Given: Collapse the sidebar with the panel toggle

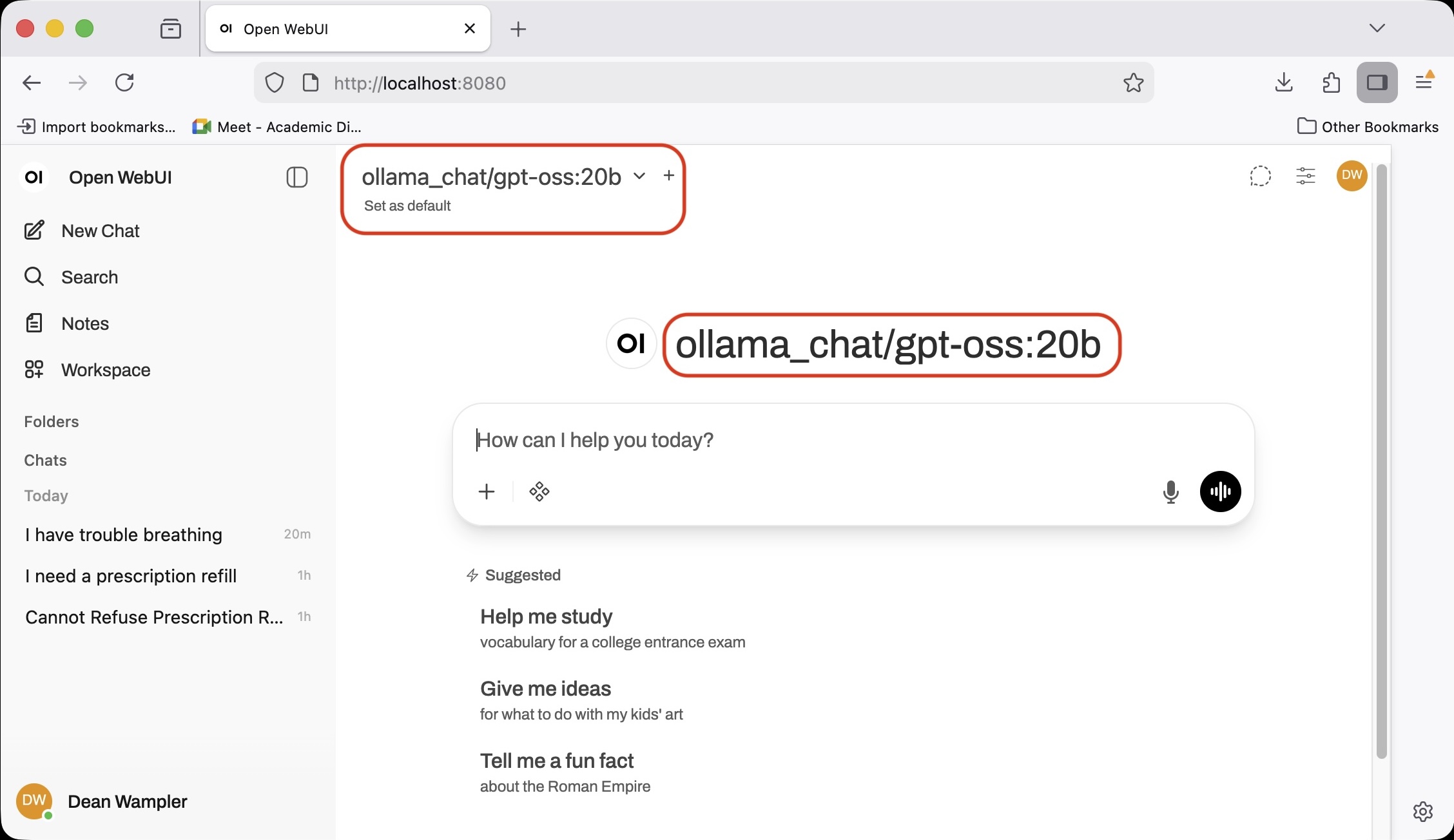Looking at the screenshot, I should pos(296,177).
